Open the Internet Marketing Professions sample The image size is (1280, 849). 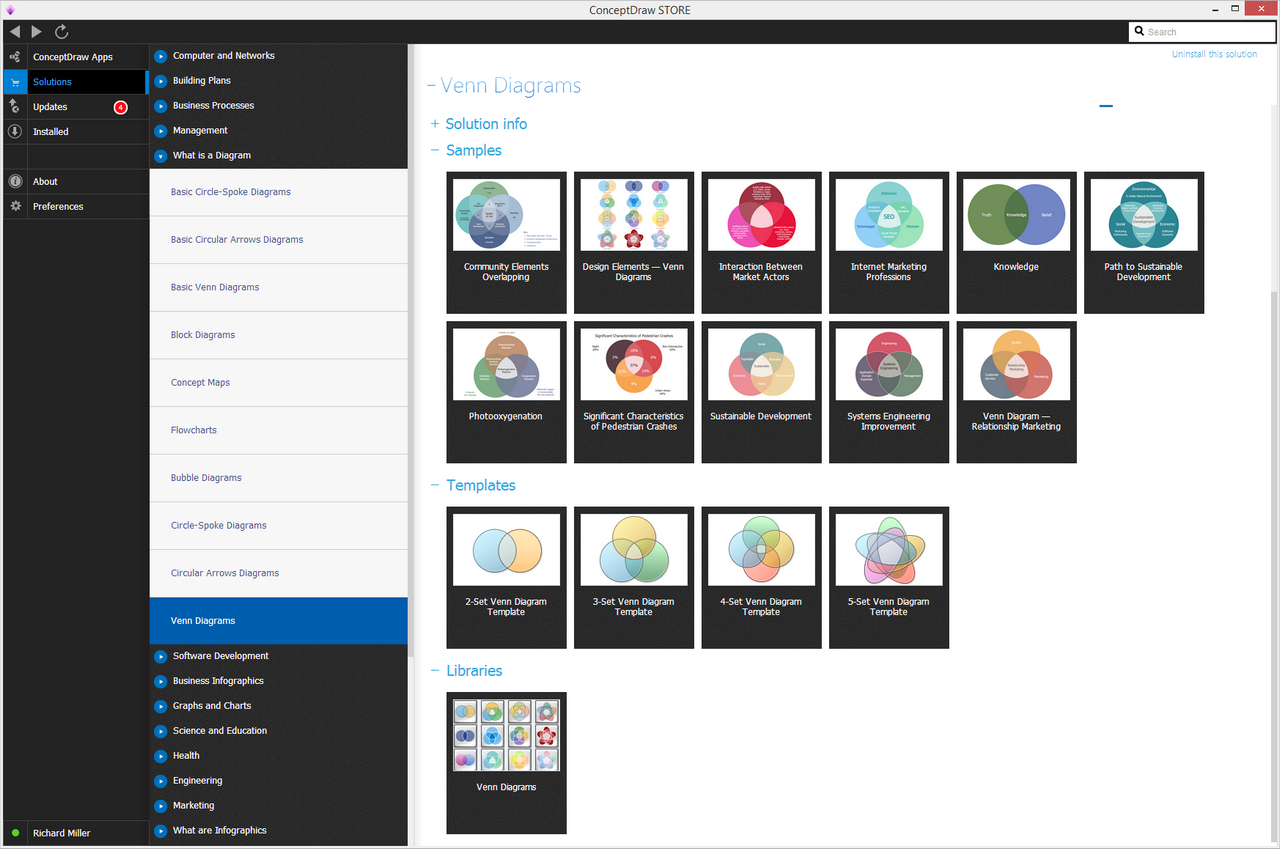click(x=889, y=243)
